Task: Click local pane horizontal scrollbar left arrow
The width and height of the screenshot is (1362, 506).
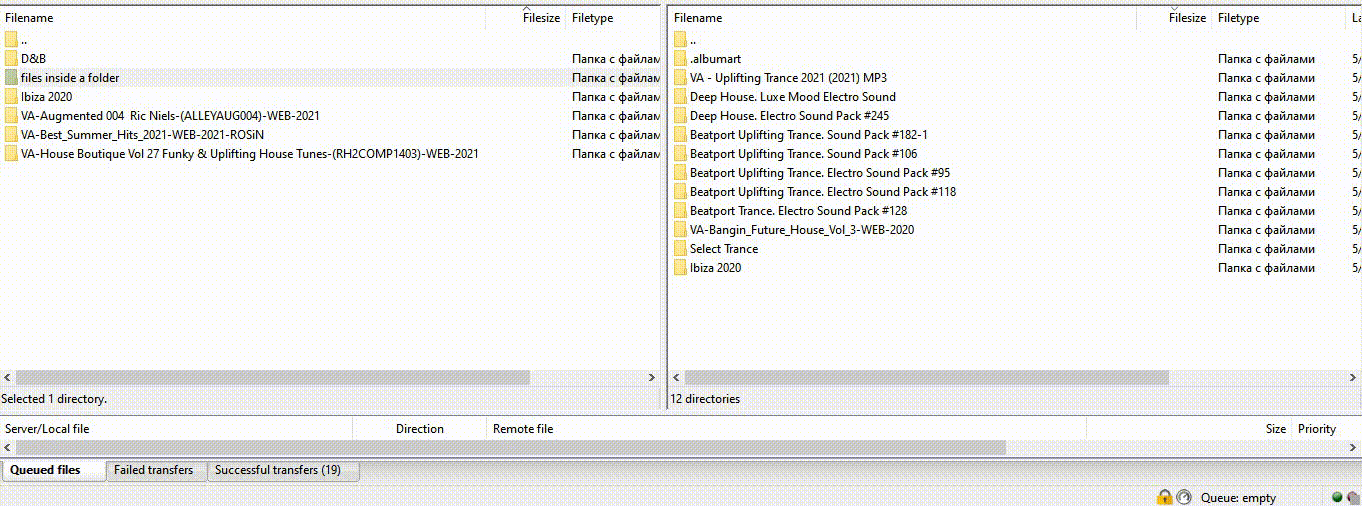Action: point(7,378)
